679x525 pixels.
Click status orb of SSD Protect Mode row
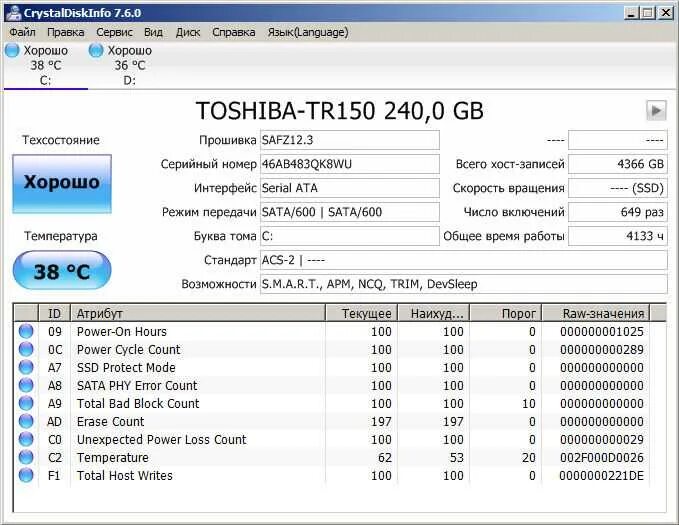click(x=26, y=367)
